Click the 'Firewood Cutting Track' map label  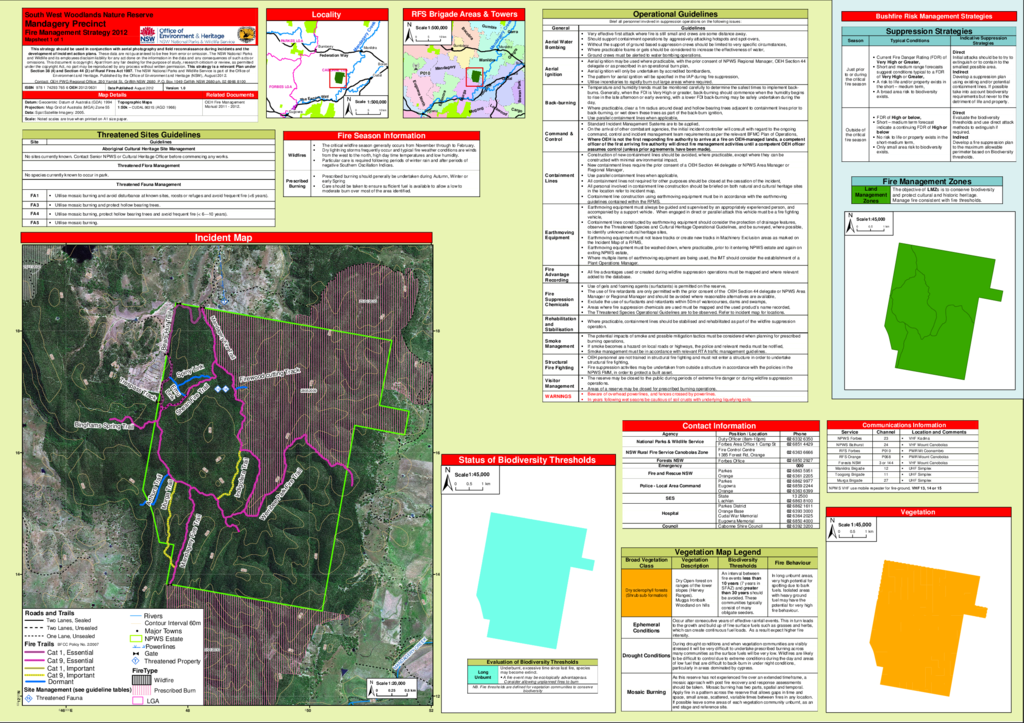click(270, 375)
